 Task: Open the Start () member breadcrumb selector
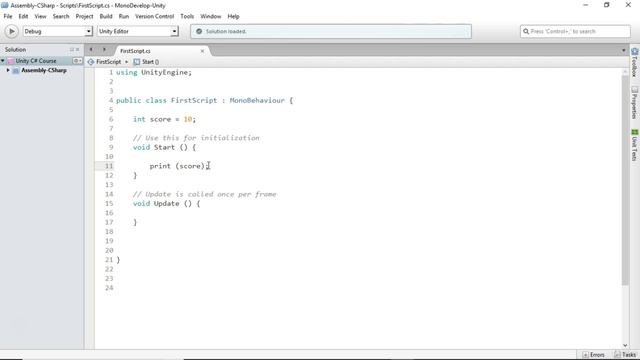(146, 62)
